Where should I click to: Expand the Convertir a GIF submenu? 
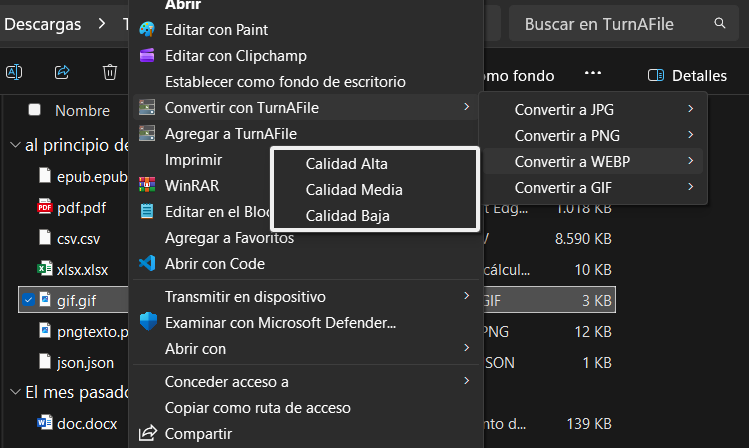click(x=600, y=187)
